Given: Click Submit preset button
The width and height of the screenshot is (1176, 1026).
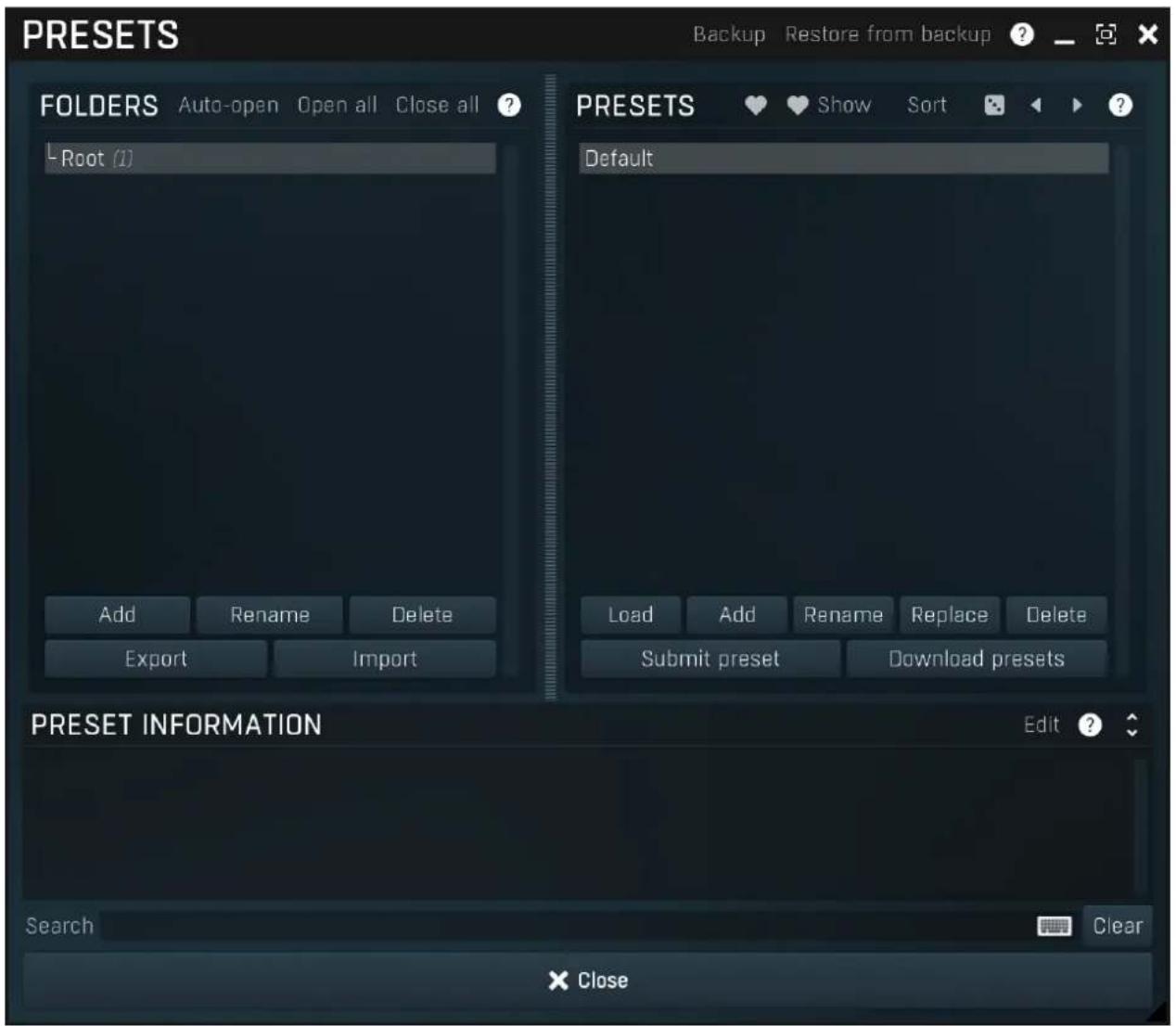Looking at the screenshot, I should 710,659.
